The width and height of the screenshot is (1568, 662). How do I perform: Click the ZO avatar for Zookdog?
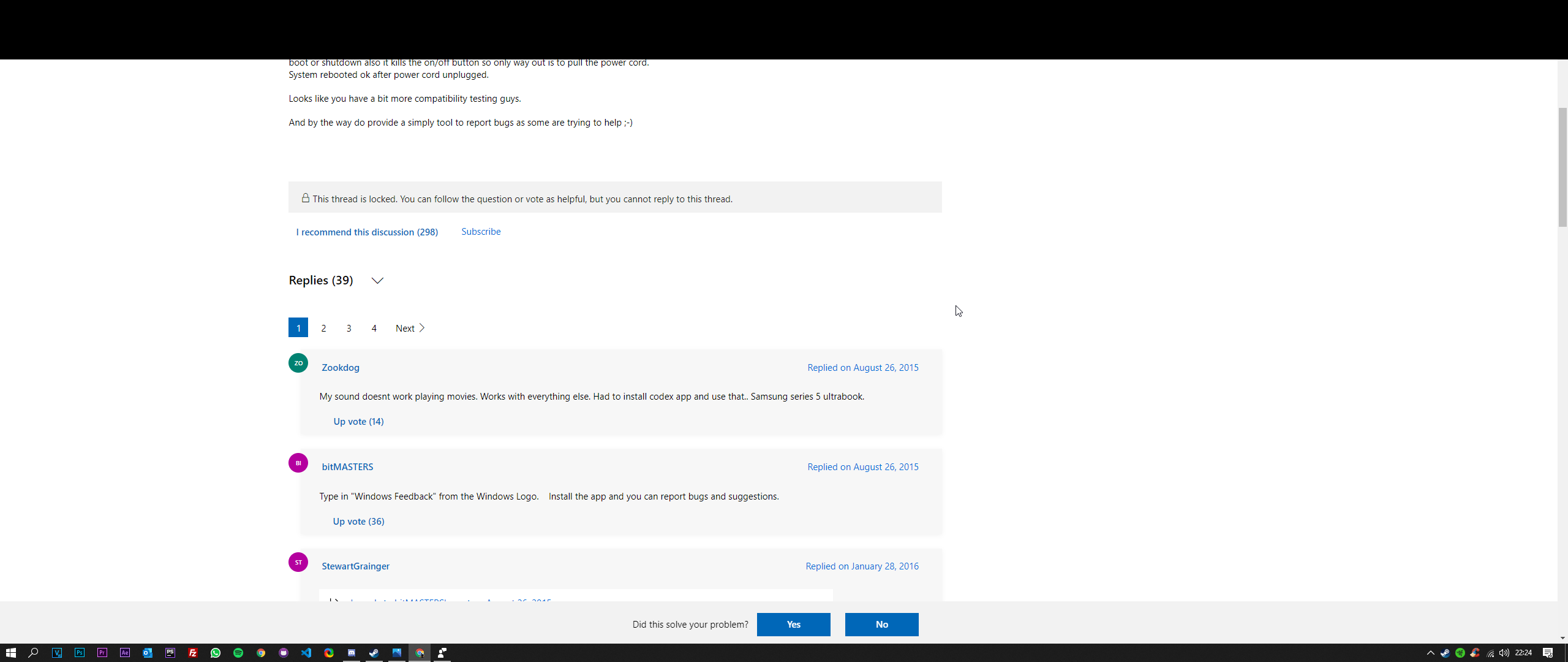298,363
